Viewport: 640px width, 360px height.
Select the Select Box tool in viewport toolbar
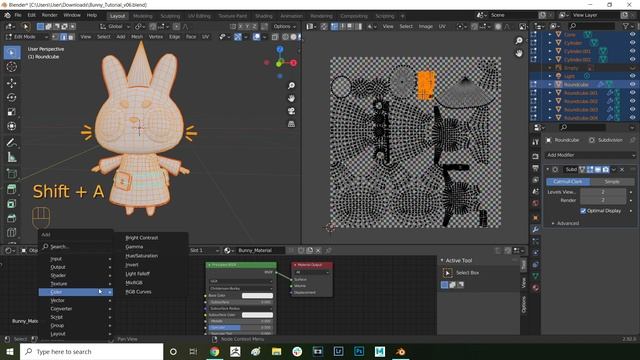pos(12,53)
